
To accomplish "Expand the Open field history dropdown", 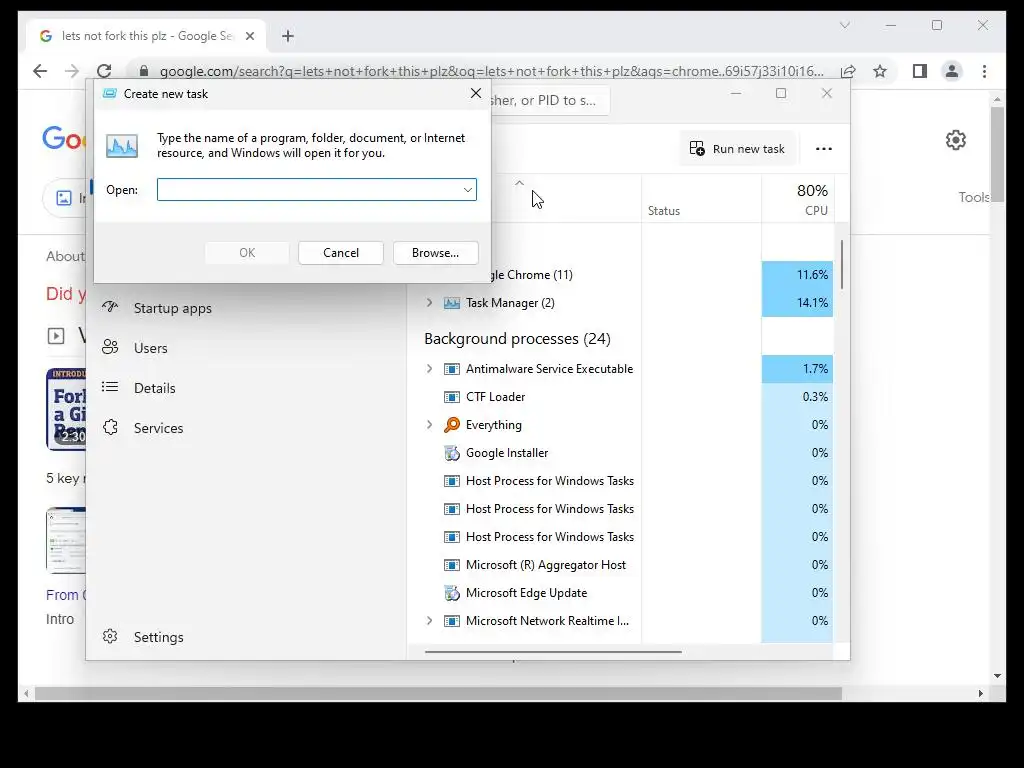I will [468, 189].
